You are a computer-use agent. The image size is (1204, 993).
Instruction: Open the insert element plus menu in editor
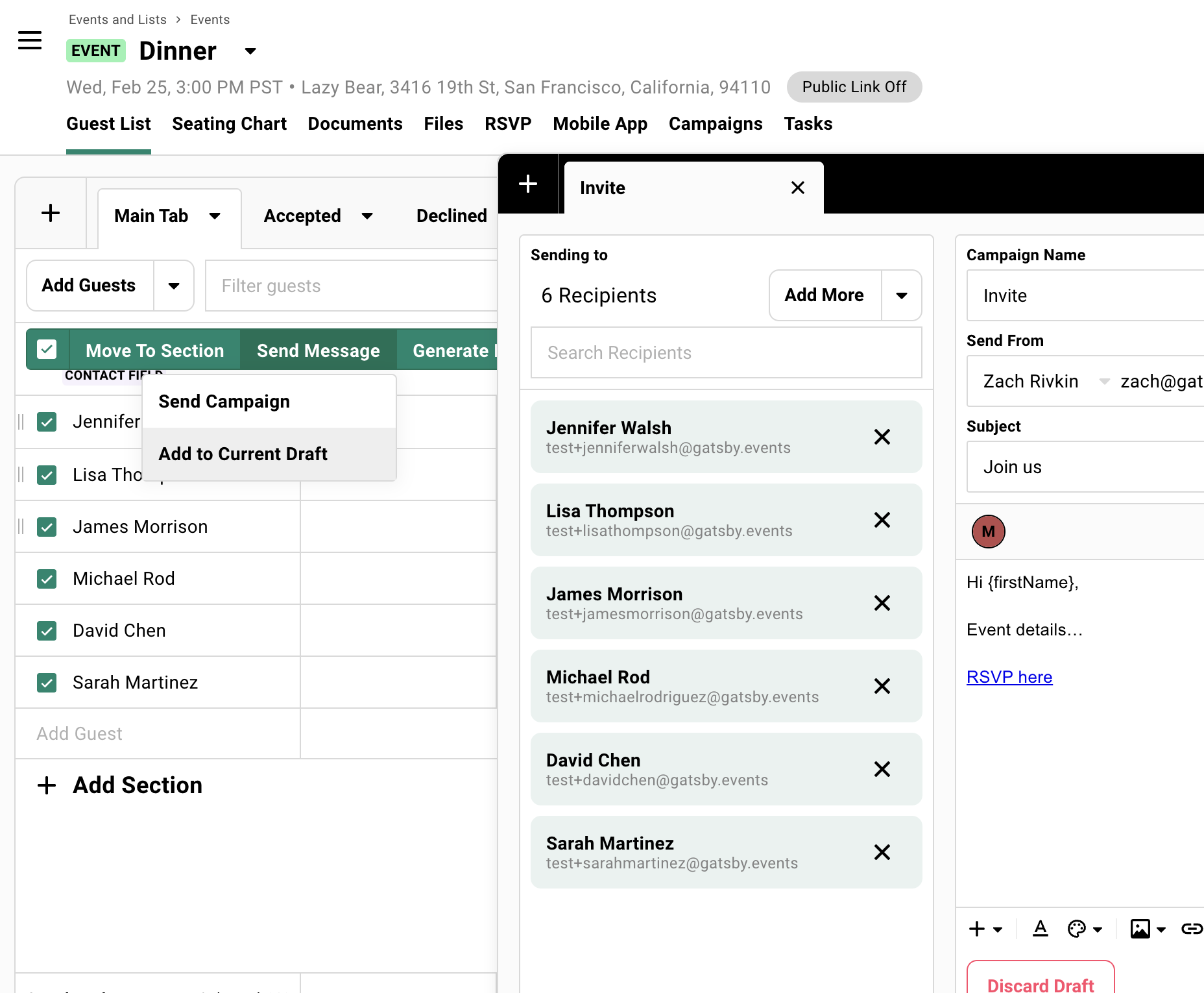tap(976, 929)
